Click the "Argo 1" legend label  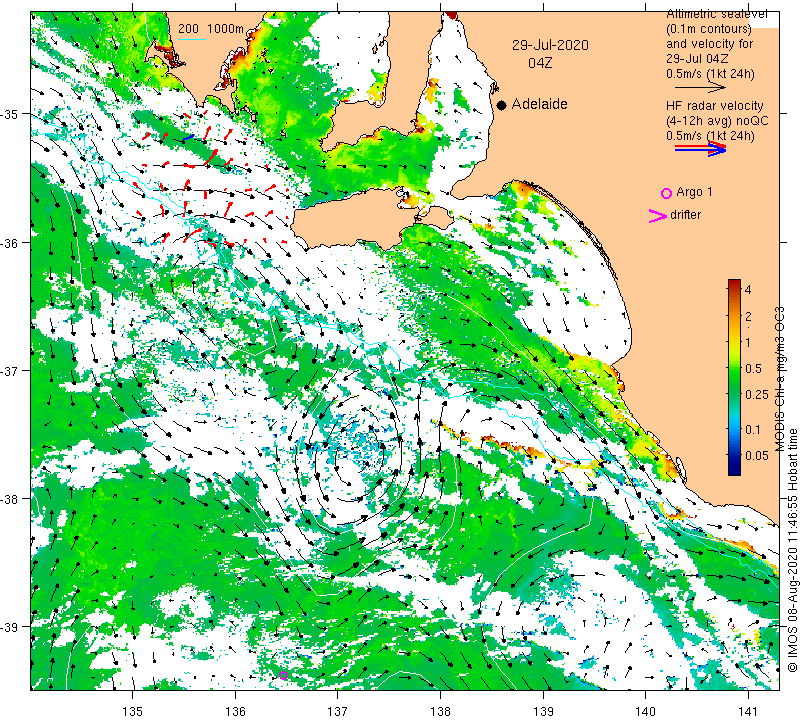point(694,192)
